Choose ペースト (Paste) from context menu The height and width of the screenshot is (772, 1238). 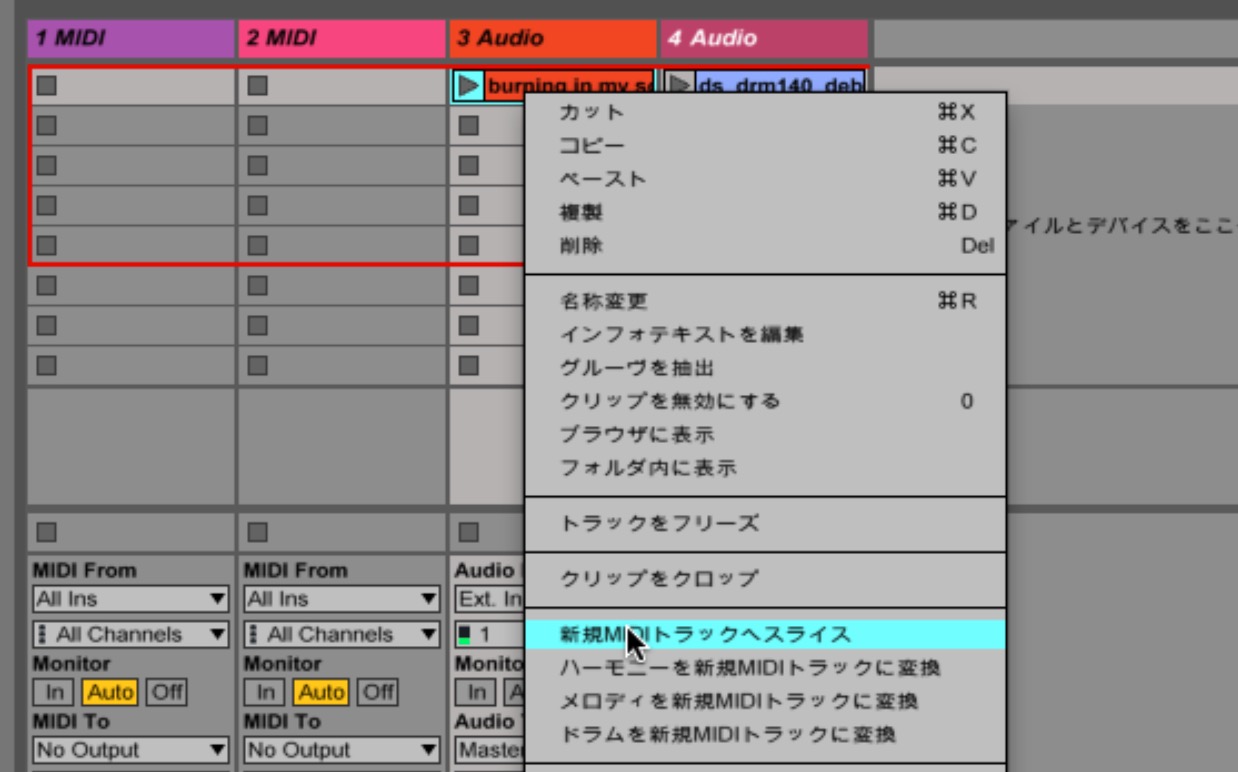766,179
